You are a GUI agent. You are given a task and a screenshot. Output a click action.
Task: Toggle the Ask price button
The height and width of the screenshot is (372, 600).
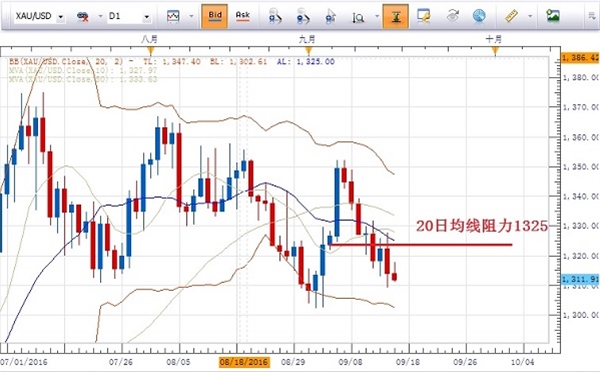click(x=243, y=16)
